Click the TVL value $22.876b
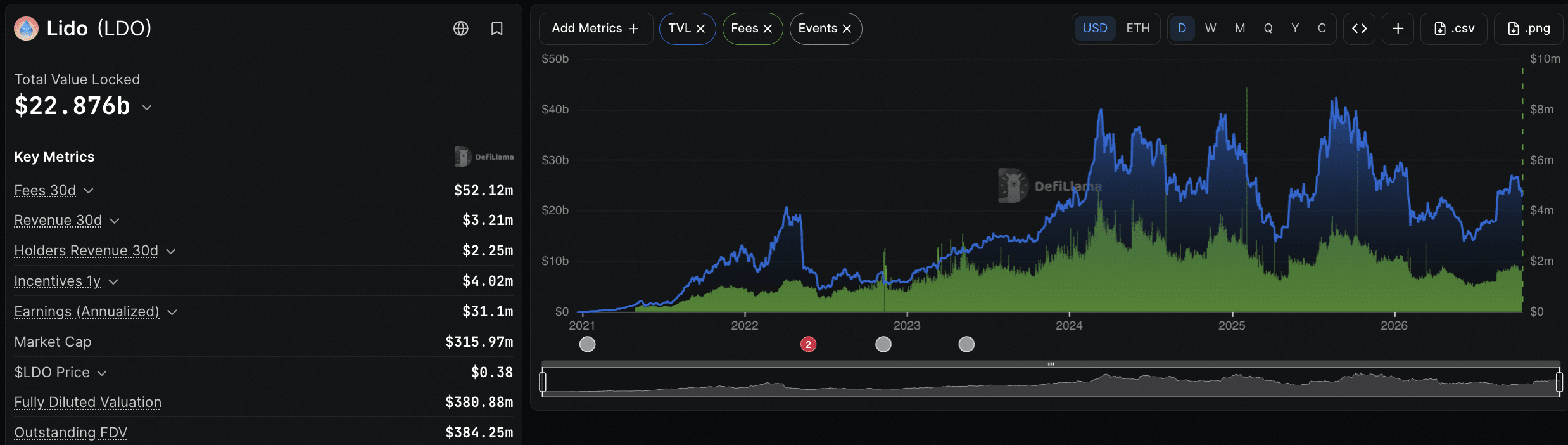 (72, 106)
